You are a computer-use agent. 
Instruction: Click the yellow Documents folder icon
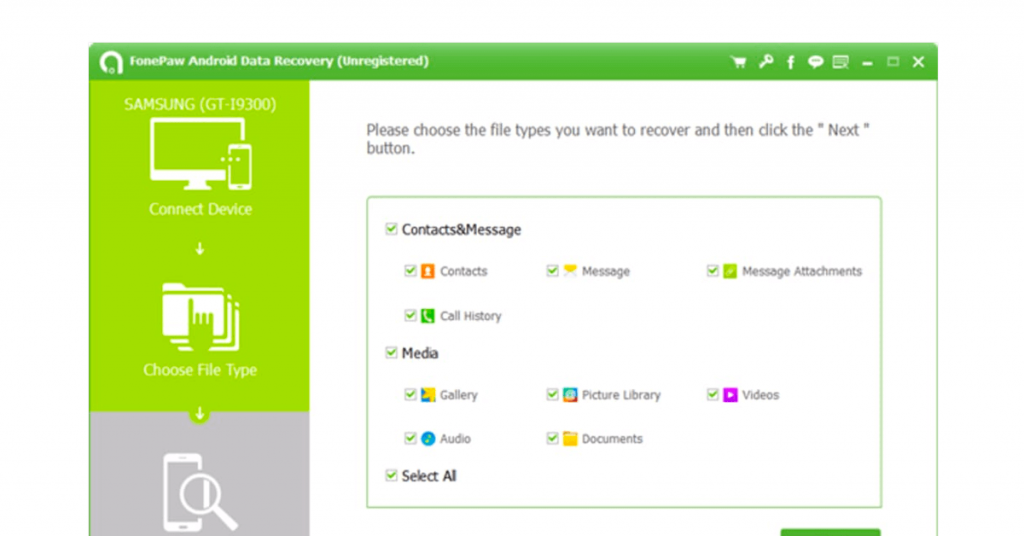point(570,439)
